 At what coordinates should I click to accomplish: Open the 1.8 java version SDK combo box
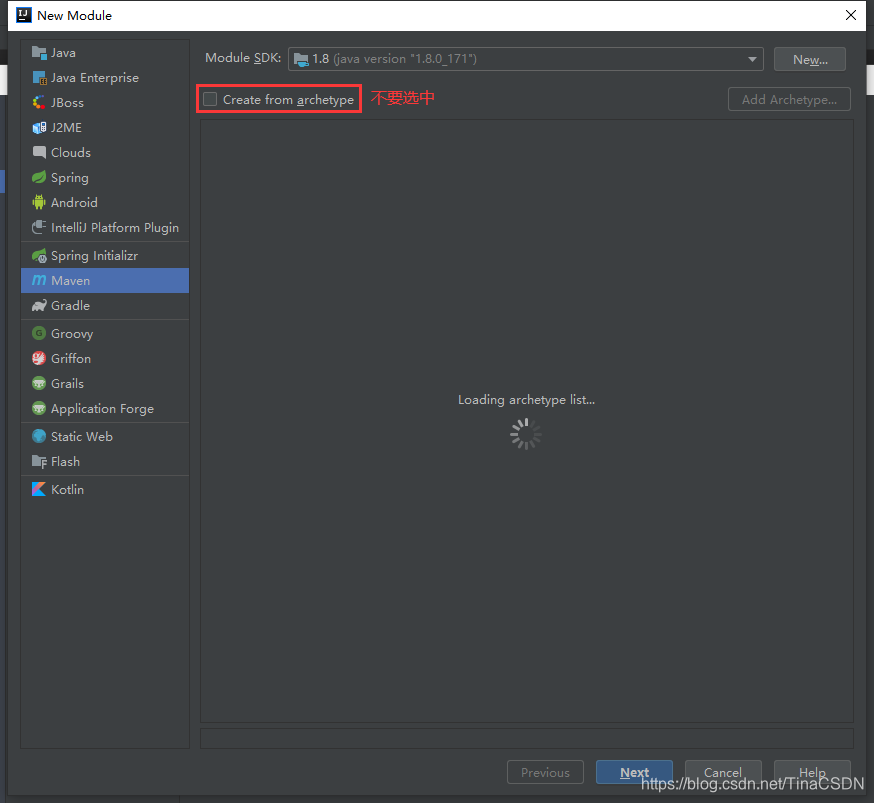tap(526, 59)
